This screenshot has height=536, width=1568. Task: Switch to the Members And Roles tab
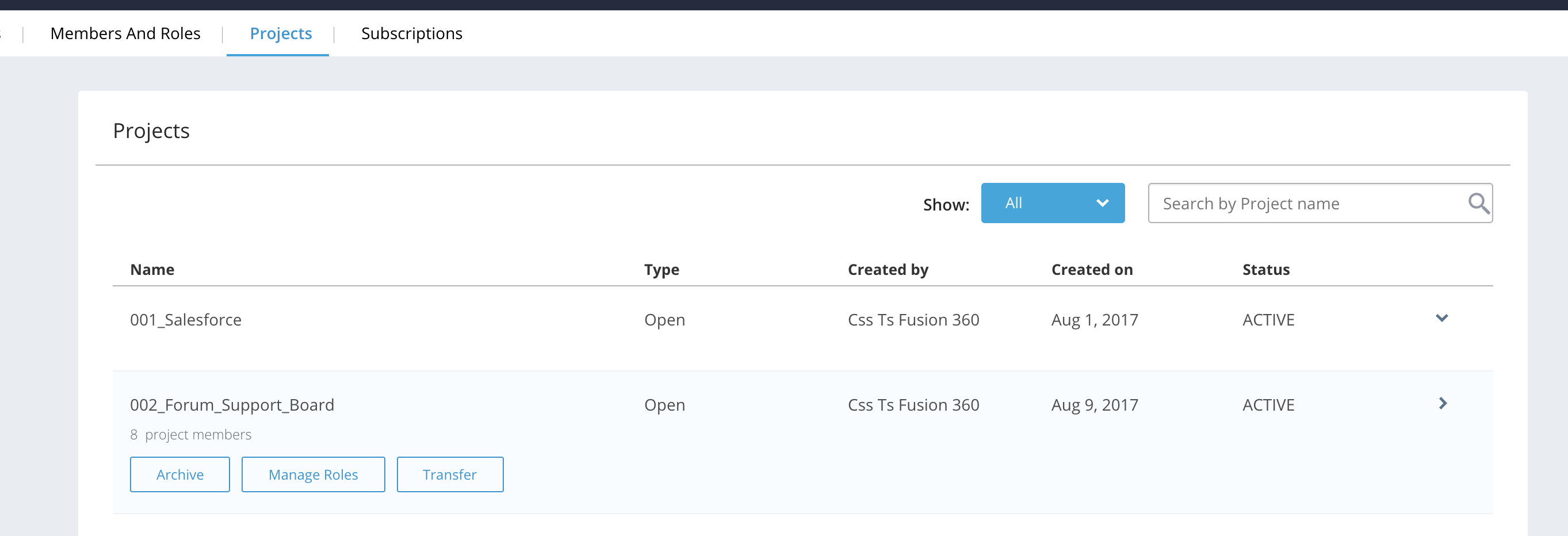click(125, 33)
